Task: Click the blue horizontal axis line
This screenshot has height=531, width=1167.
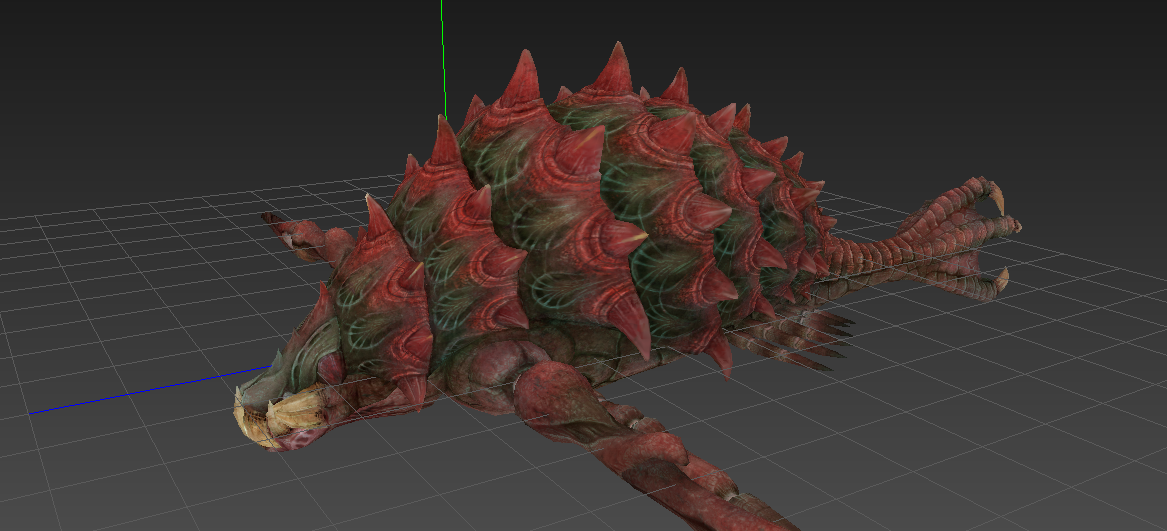Action: [149, 389]
